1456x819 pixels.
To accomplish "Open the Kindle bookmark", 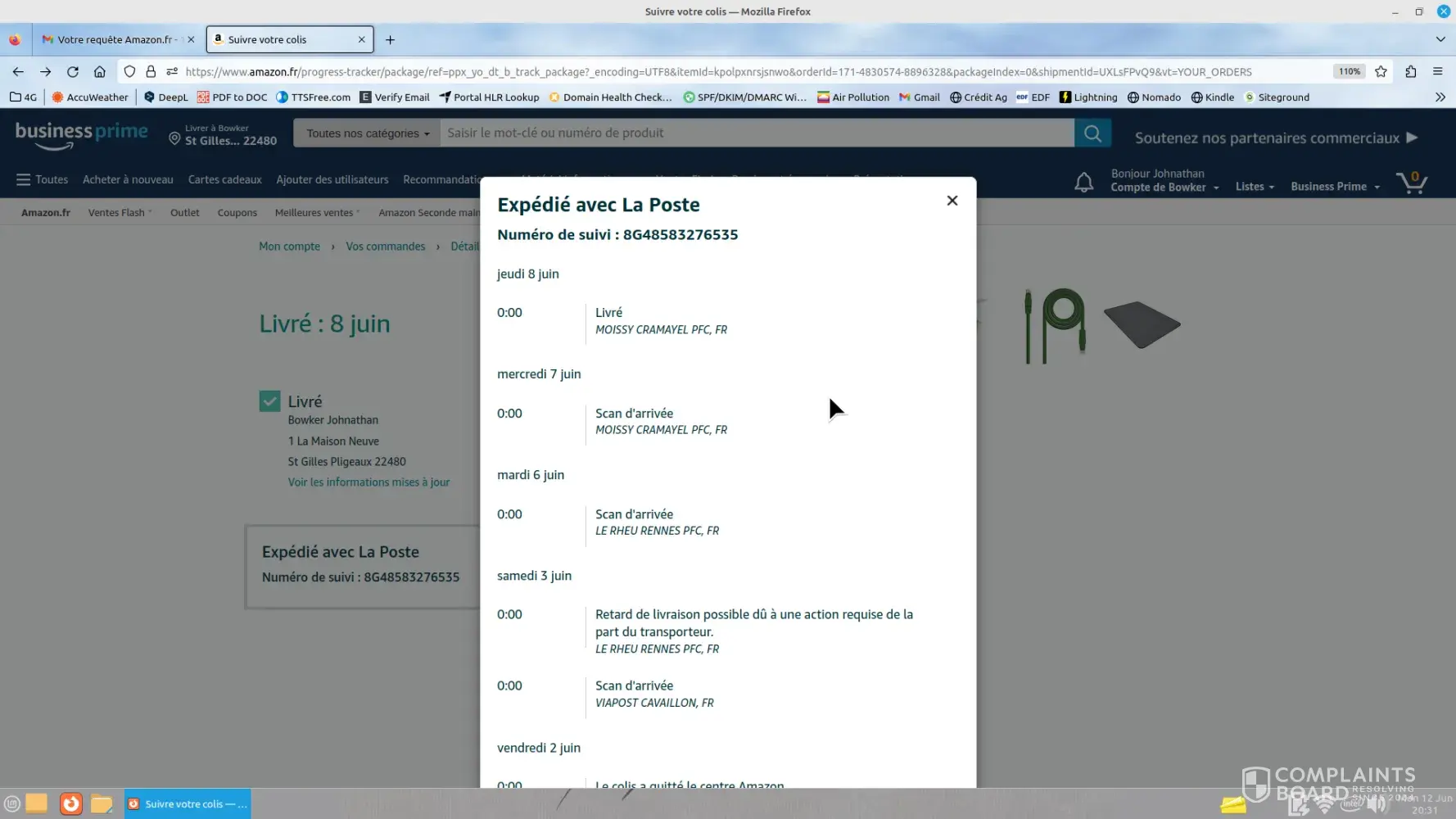I will tap(1213, 97).
